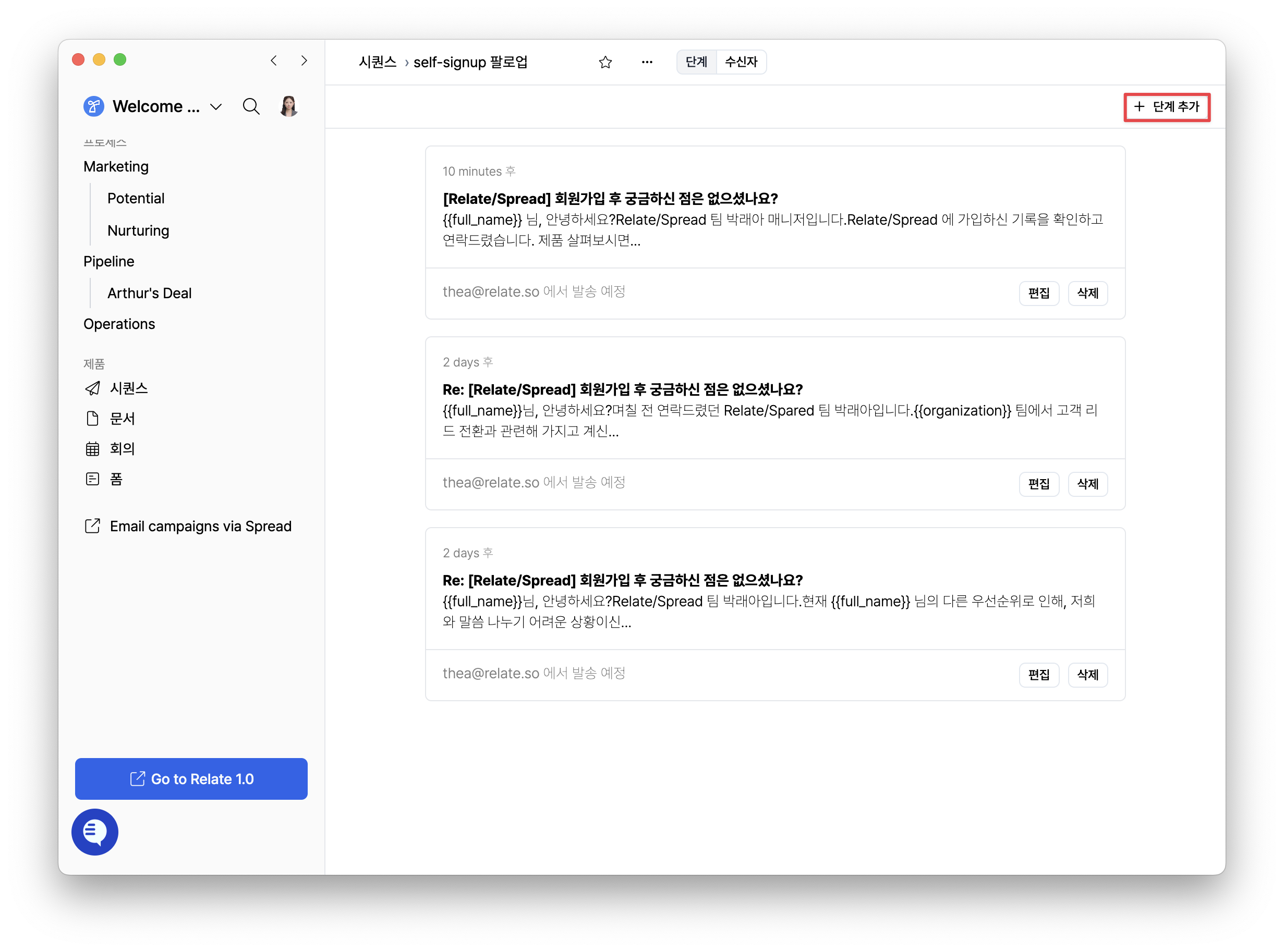Screen dimensions: 1284x952
Task: Click the Welcome workspace name
Action: (x=156, y=106)
